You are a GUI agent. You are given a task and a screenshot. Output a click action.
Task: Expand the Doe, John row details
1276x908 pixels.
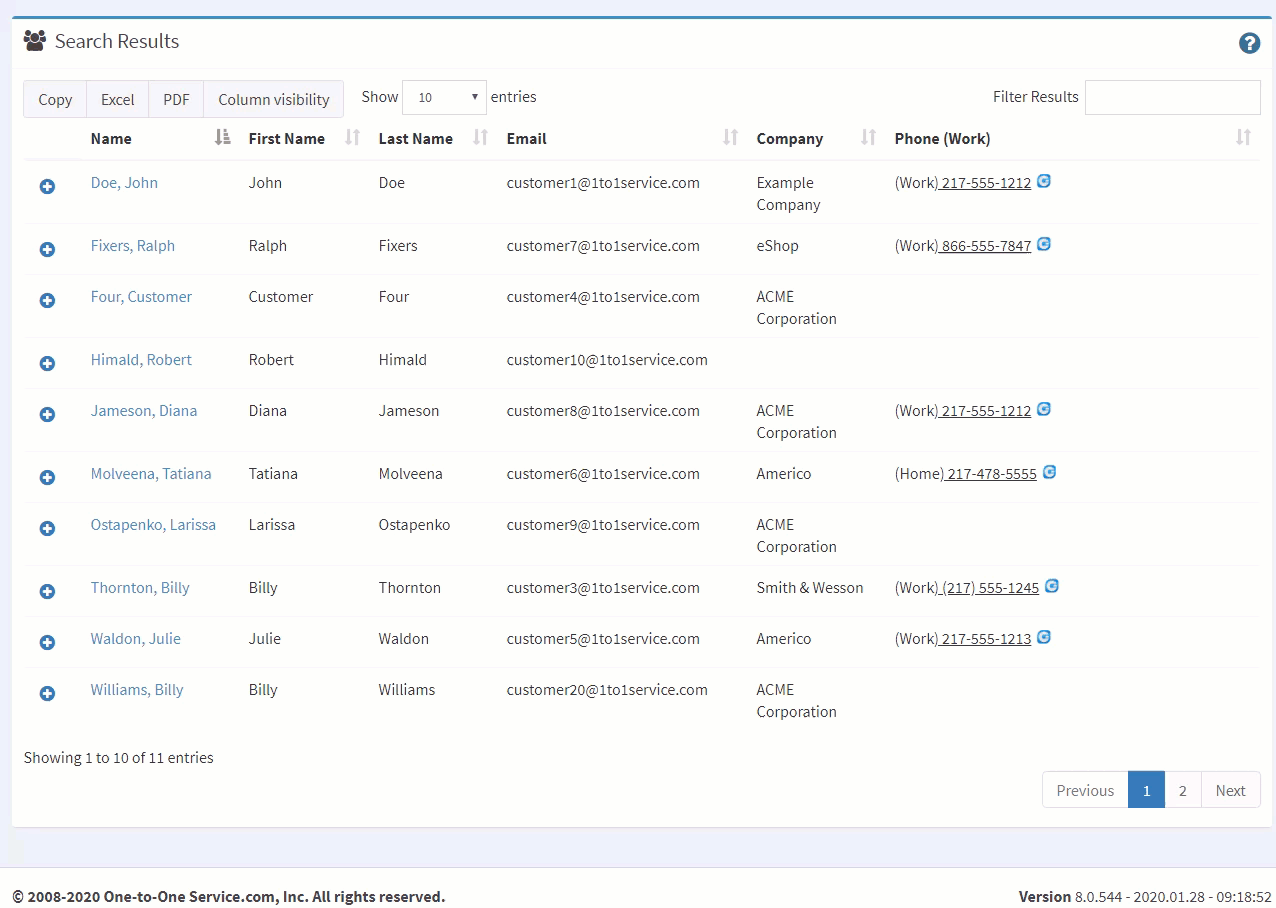point(47,187)
